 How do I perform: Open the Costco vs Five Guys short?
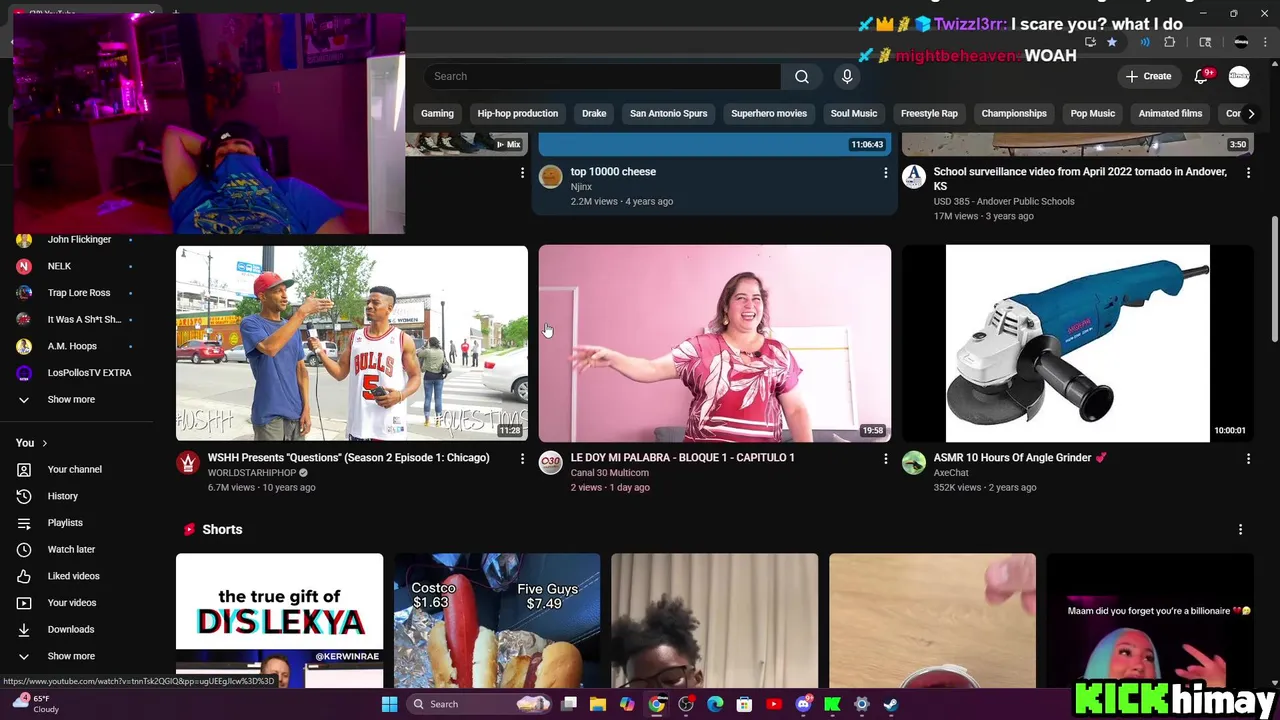point(497,620)
